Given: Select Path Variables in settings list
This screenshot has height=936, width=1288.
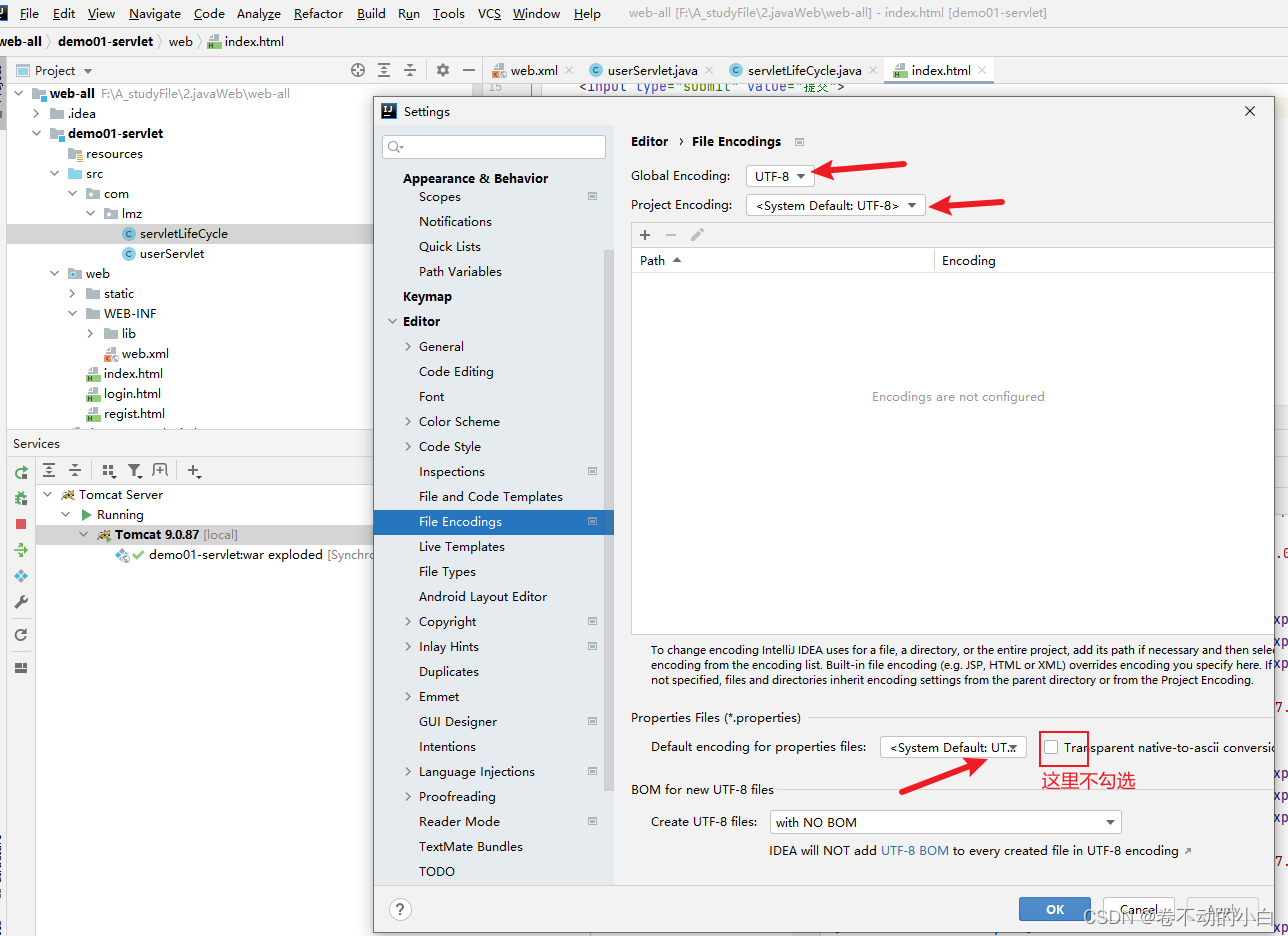Looking at the screenshot, I should pyautogui.click(x=460, y=271).
